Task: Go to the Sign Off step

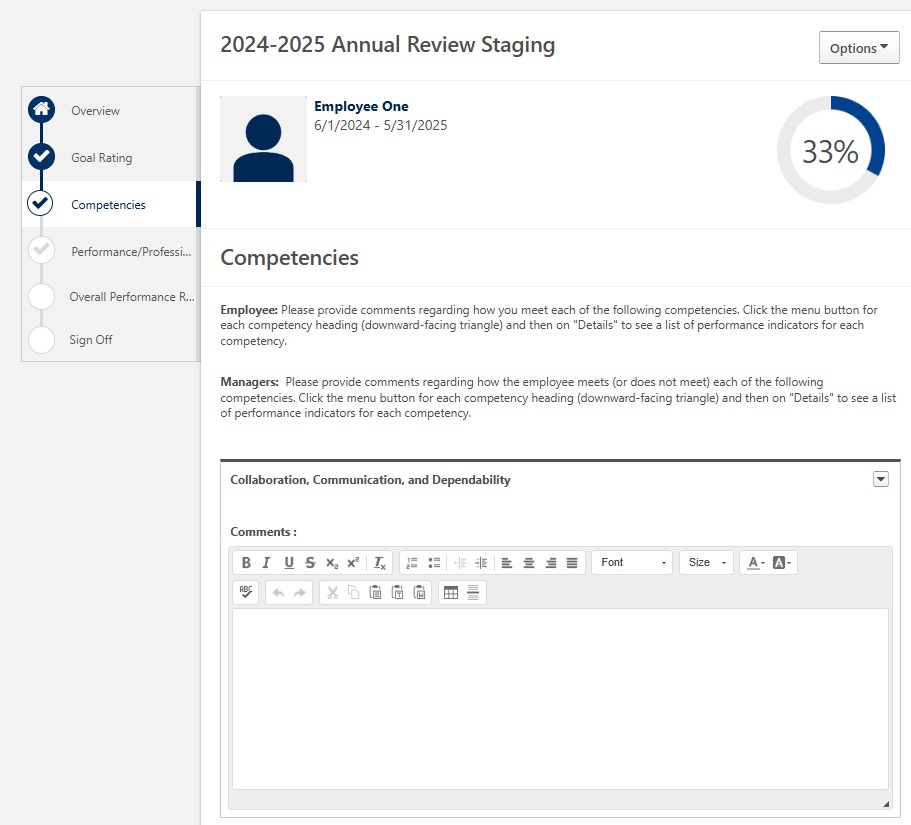Action: (x=91, y=340)
